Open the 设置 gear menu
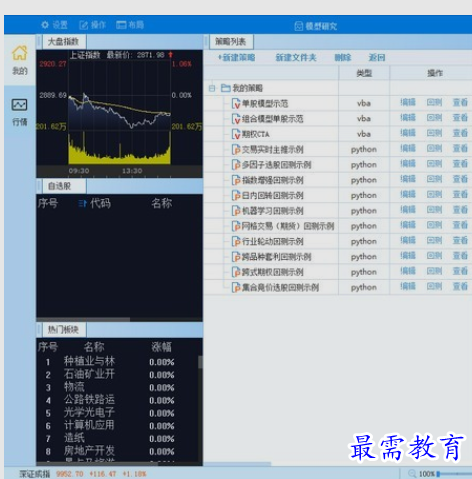 [x=54, y=25]
